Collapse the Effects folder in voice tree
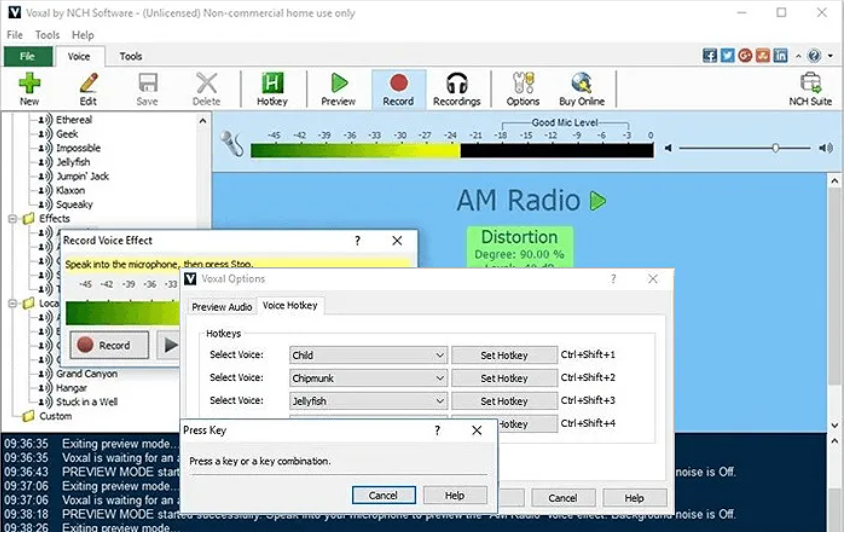Image resolution: width=846 pixels, height=533 pixels. tap(14, 218)
